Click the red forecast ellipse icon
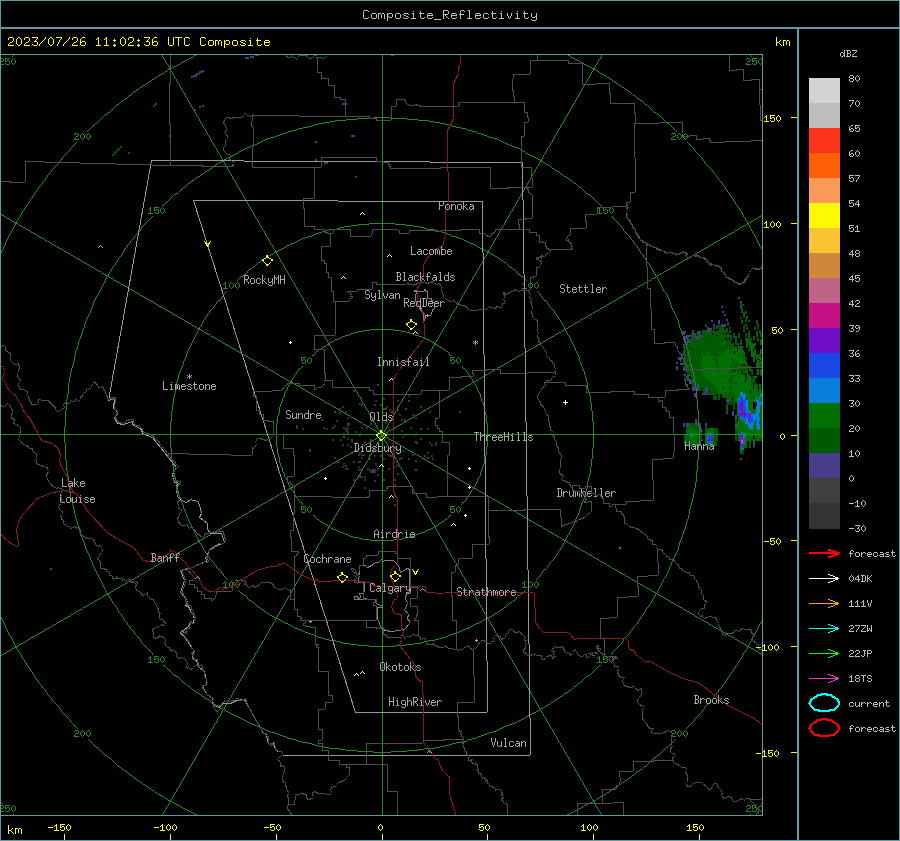Viewport: 900px width, 841px height. (x=824, y=728)
